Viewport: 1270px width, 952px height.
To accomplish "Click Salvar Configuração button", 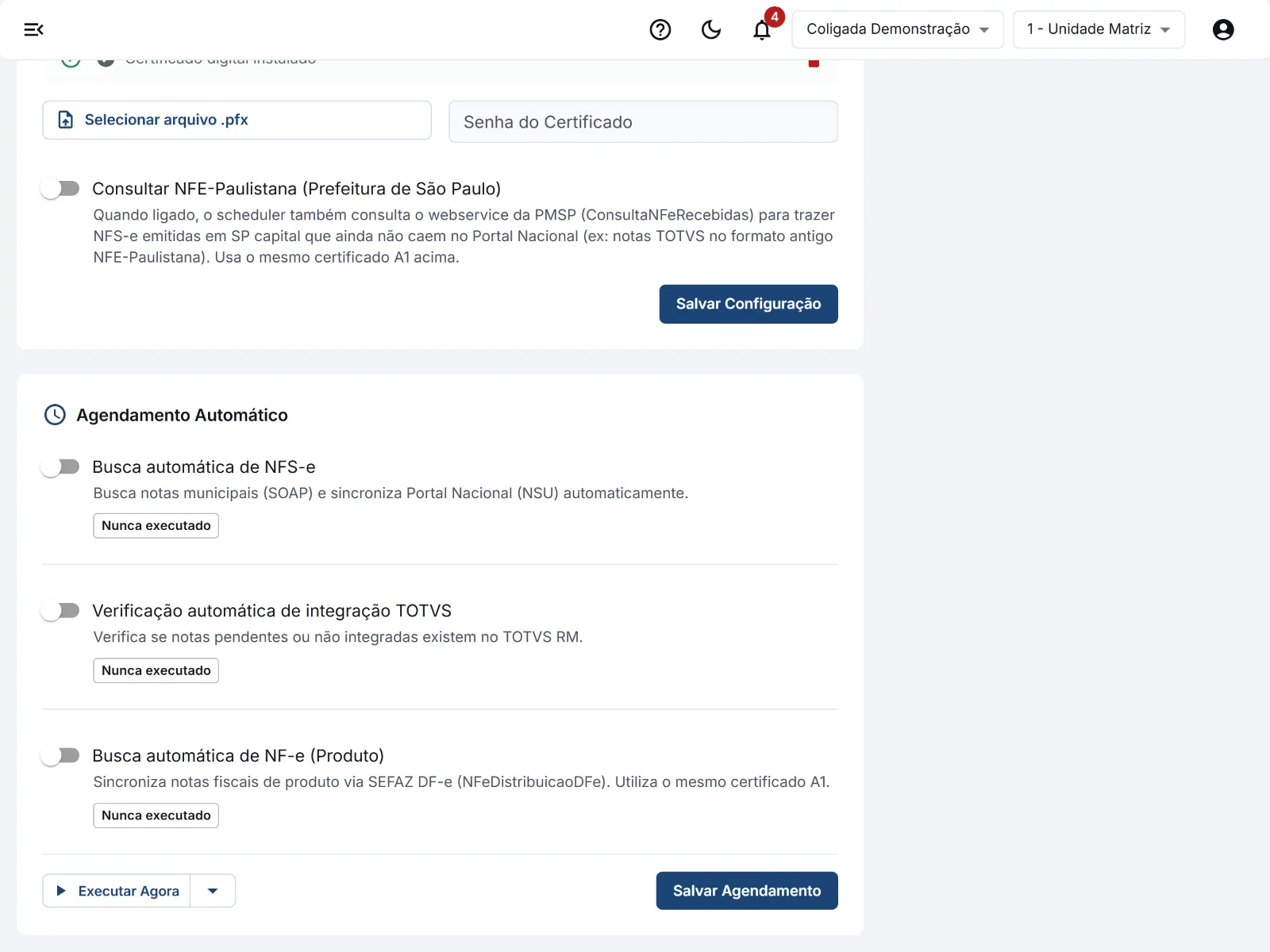I will [x=749, y=304].
